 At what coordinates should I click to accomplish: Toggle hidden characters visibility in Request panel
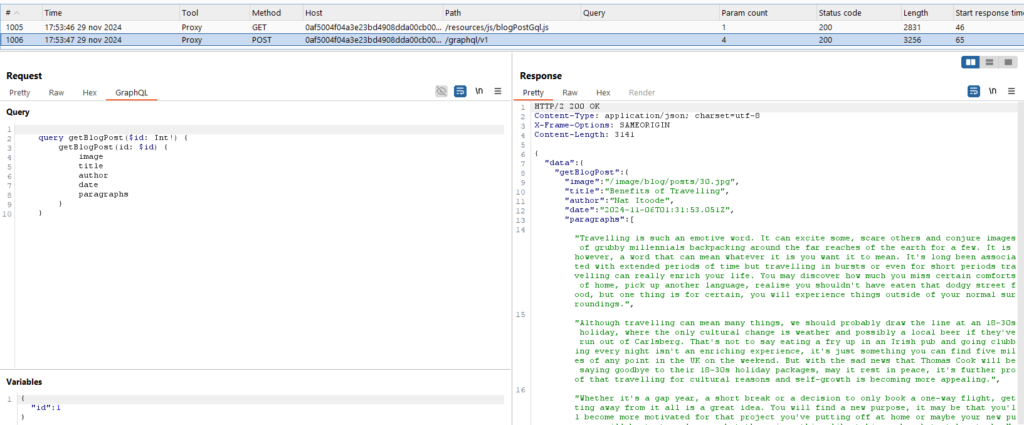[x=441, y=91]
